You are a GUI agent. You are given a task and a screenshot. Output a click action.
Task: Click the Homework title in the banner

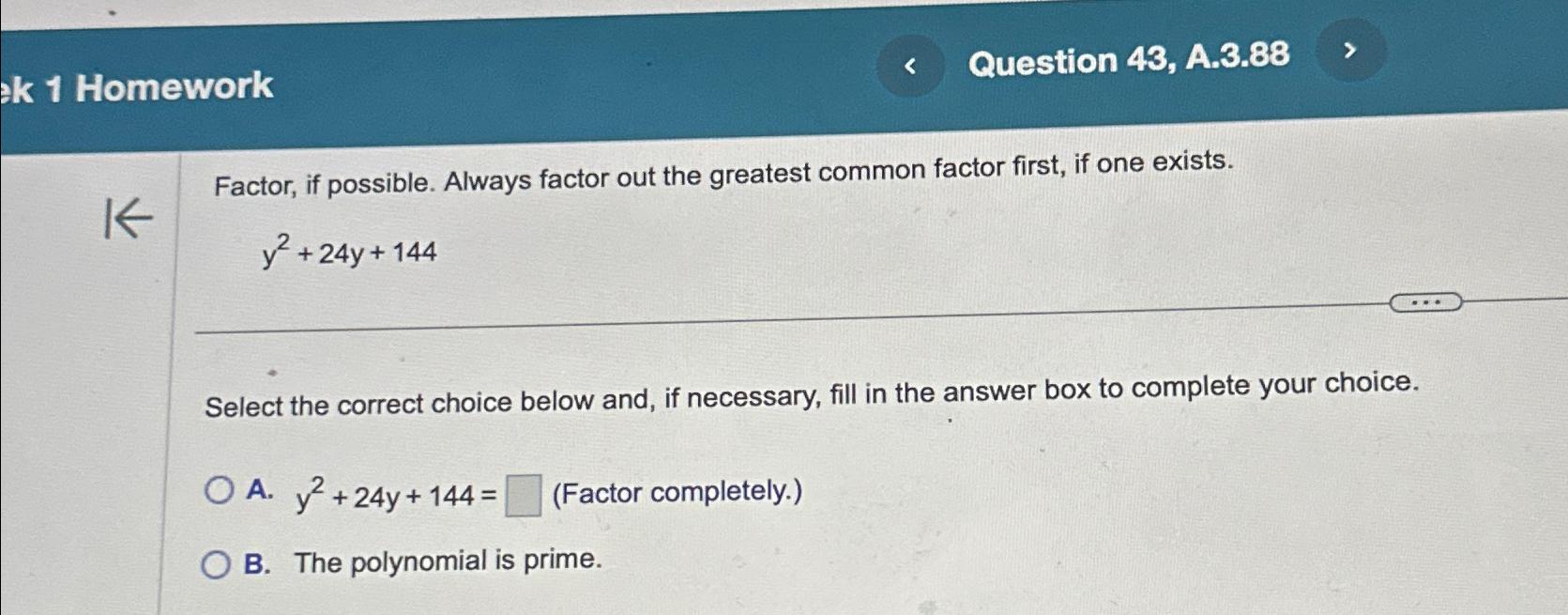click(x=136, y=89)
